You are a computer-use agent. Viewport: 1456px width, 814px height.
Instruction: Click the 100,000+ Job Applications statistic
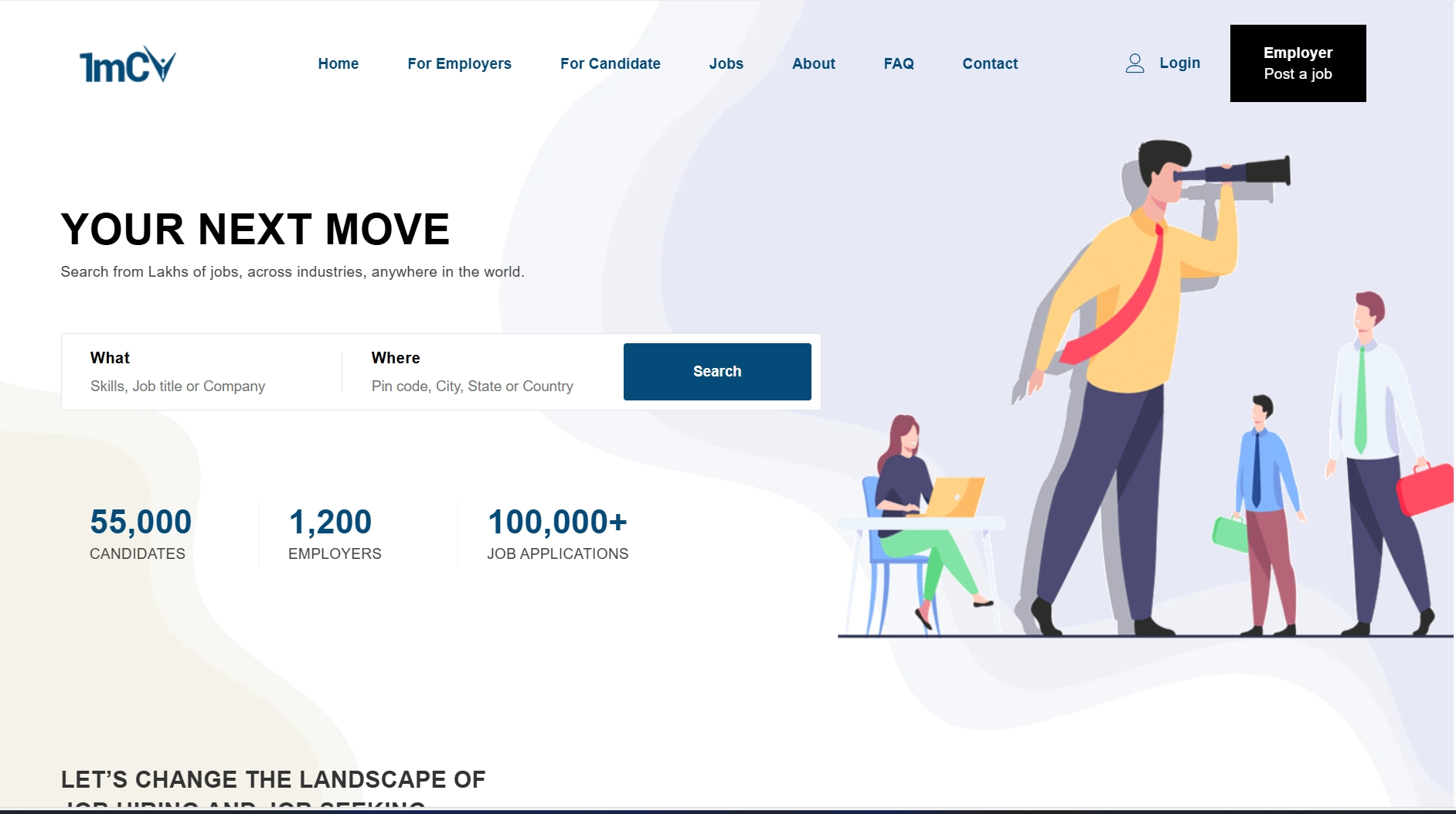point(557,533)
